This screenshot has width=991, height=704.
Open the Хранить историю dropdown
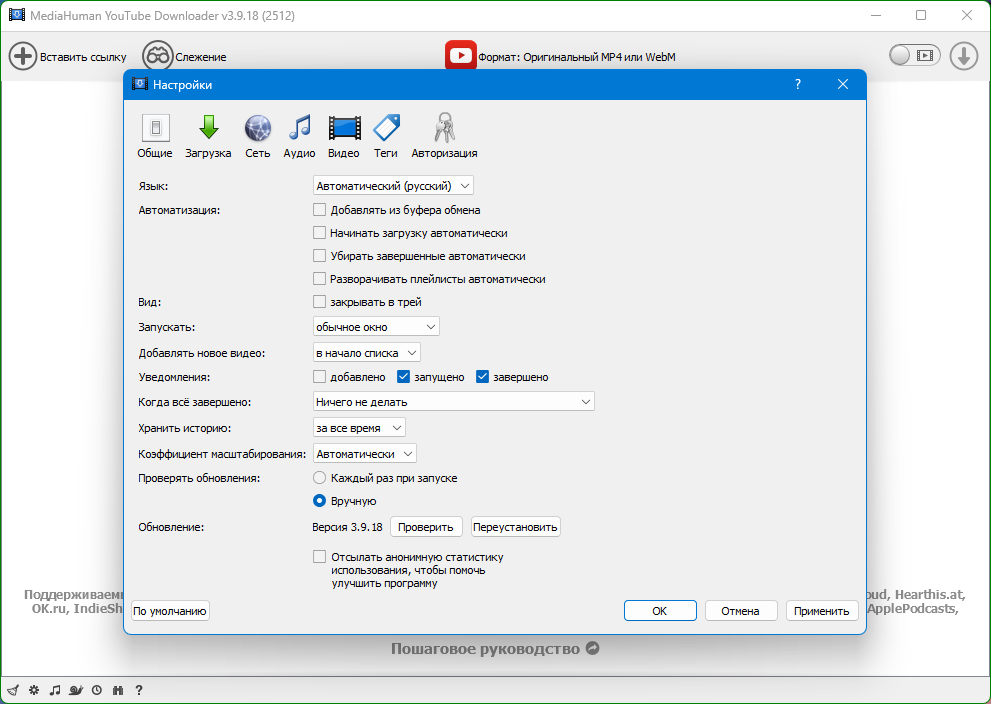[359, 428]
